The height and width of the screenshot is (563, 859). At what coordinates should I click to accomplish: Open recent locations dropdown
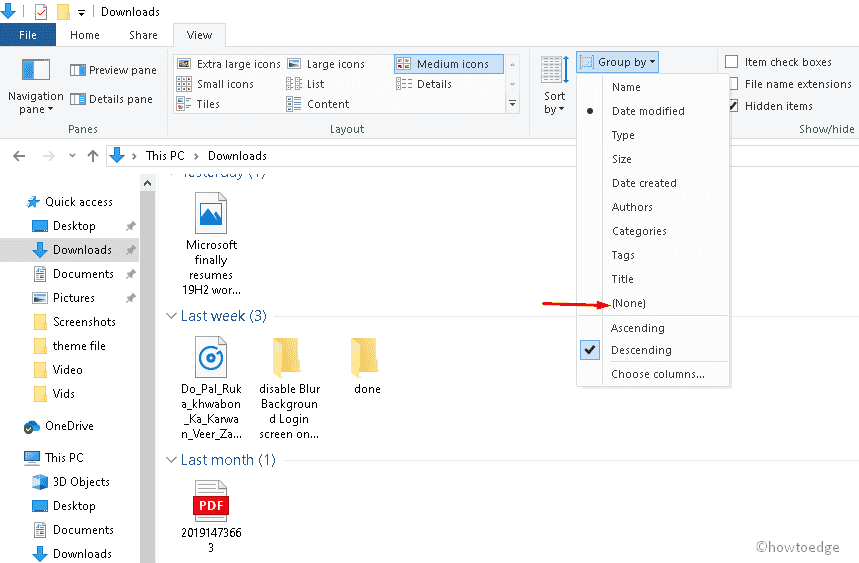click(x=72, y=156)
